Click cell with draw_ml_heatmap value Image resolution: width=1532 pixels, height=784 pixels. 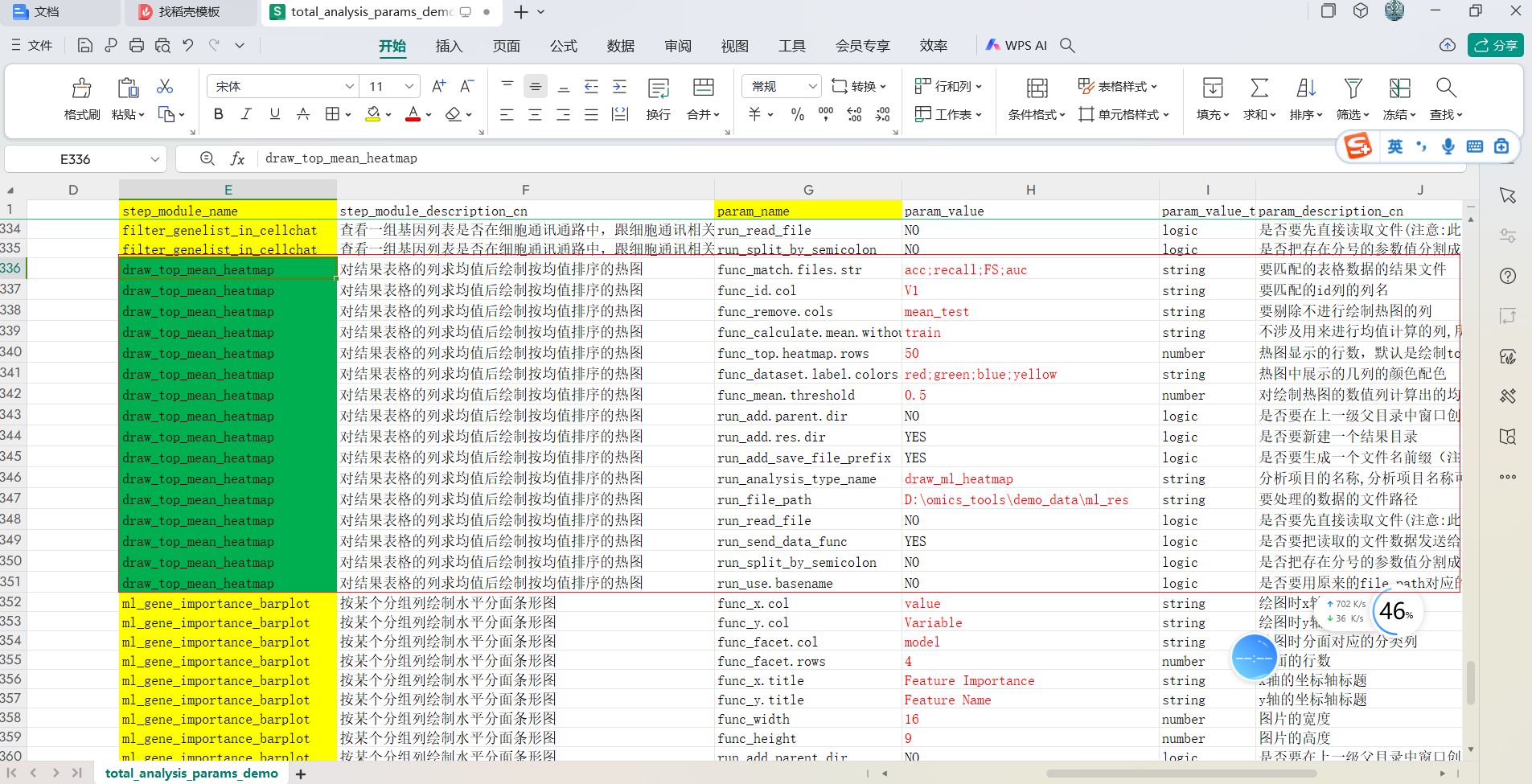click(1030, 479)
